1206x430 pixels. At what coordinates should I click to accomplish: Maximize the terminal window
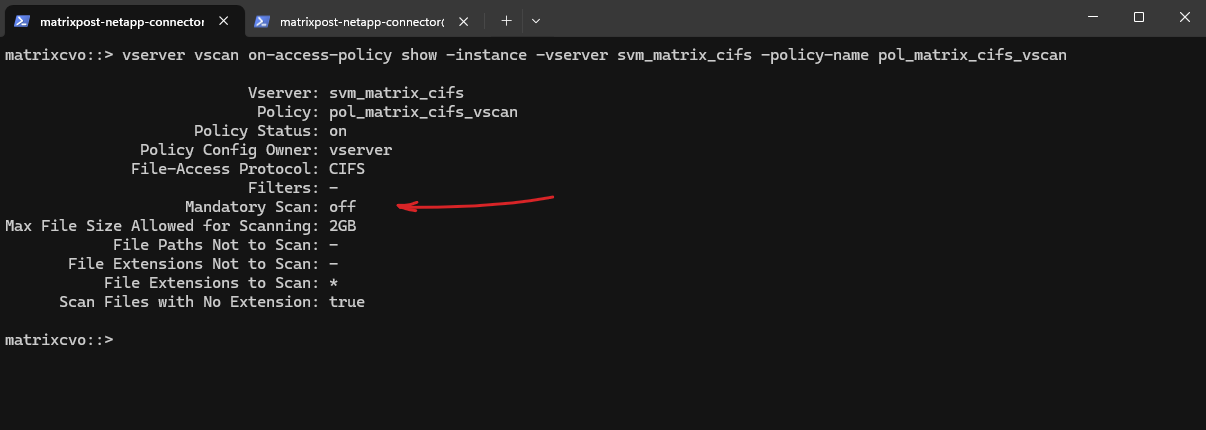coord(1139,17)
